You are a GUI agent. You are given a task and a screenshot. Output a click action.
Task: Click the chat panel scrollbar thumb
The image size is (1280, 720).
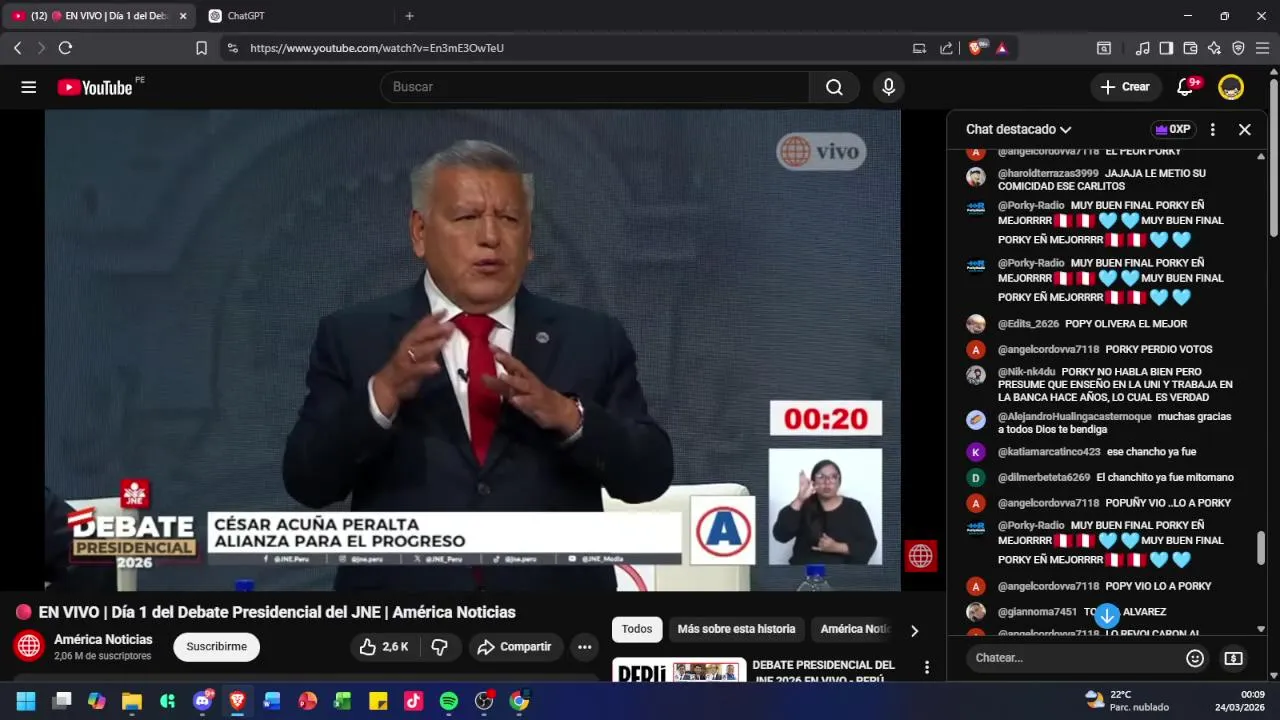pos(1261,548)
